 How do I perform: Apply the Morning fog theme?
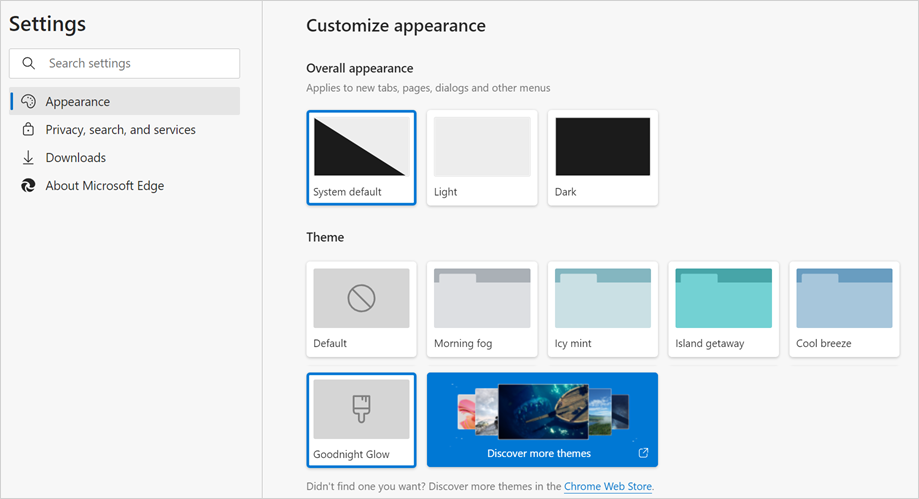[x=482, y=308]
